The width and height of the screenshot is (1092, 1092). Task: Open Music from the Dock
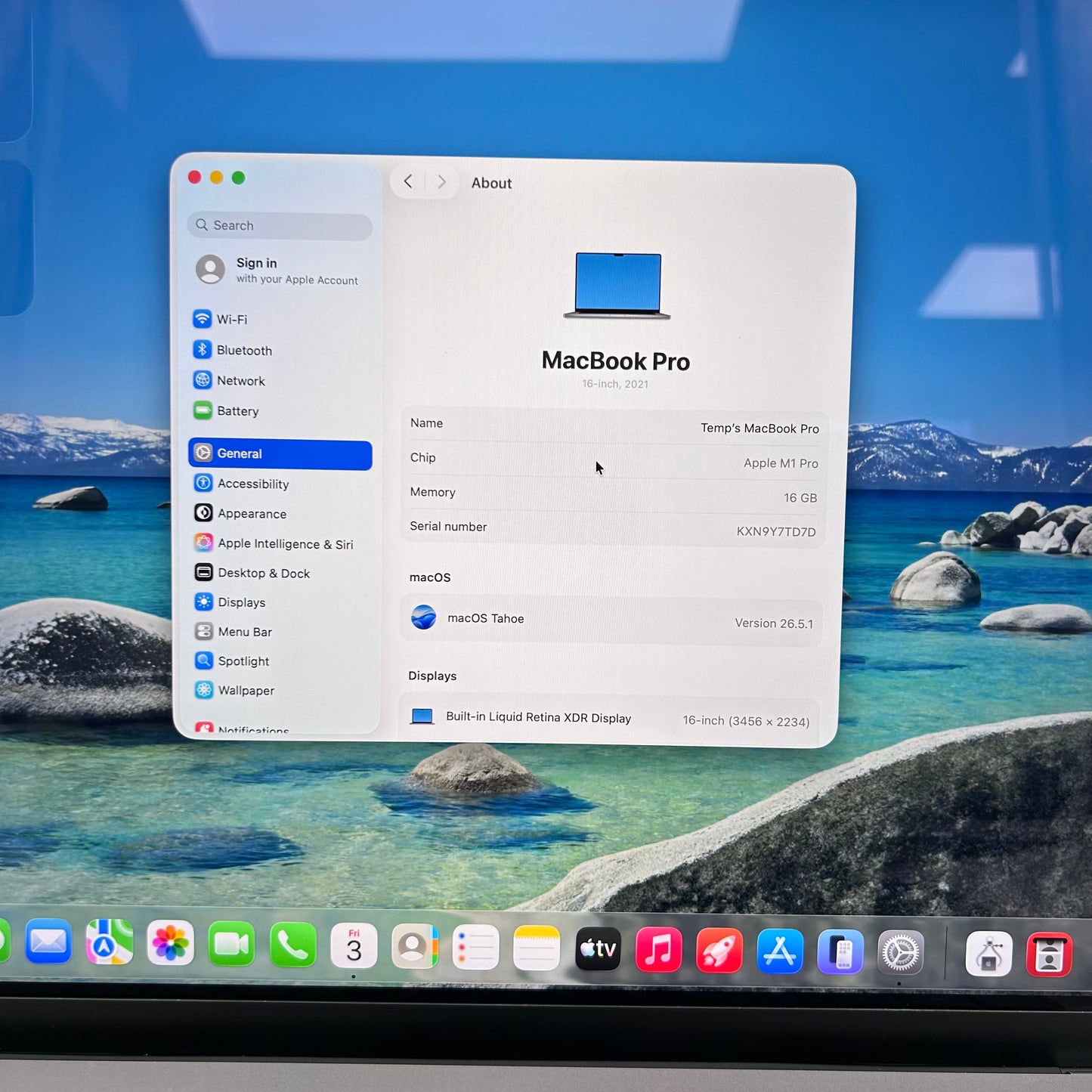(x=659, y=949)
